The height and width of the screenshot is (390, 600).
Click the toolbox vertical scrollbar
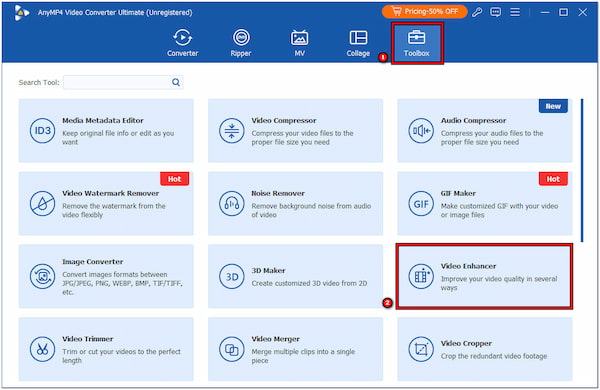click(582, 170)
